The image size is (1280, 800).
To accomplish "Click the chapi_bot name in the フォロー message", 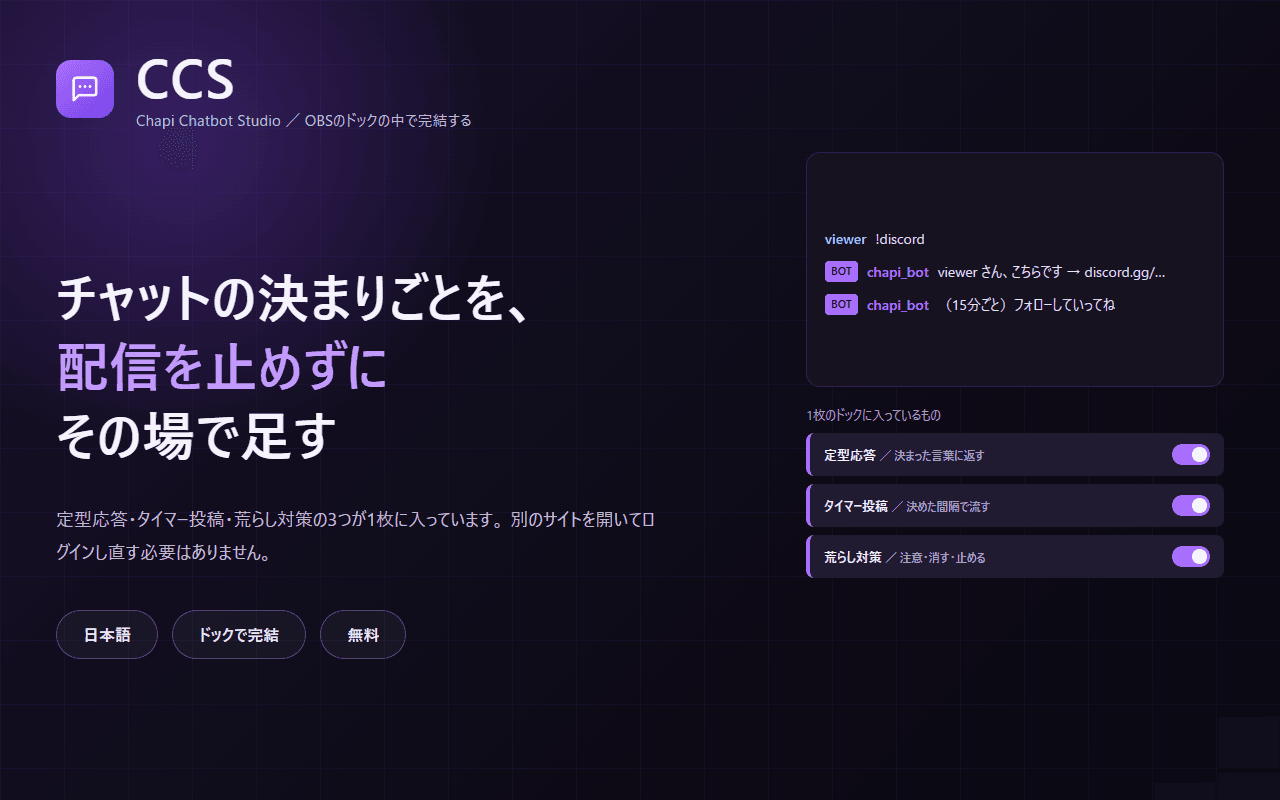I will [898, 305].
